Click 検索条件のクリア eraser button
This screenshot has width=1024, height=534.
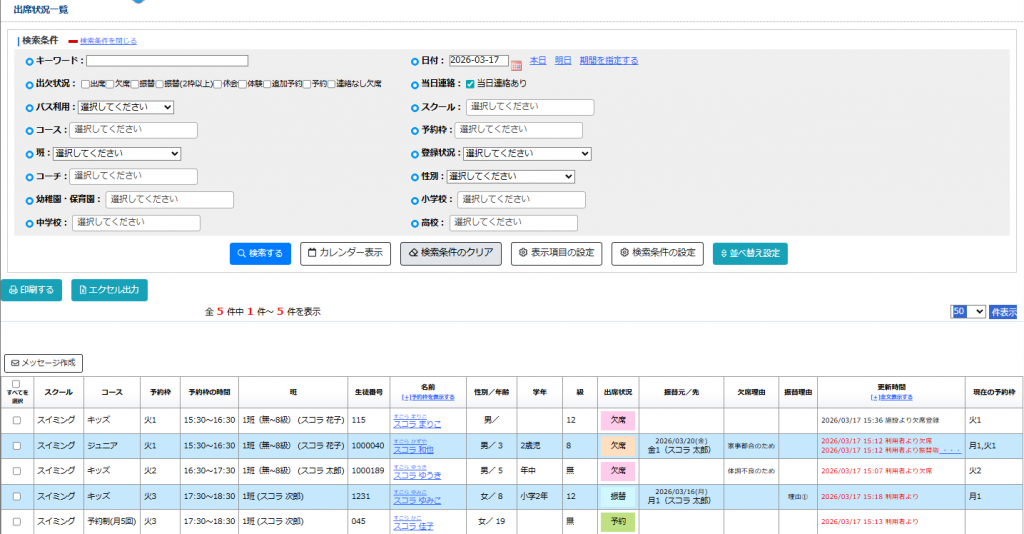[451, 253]
